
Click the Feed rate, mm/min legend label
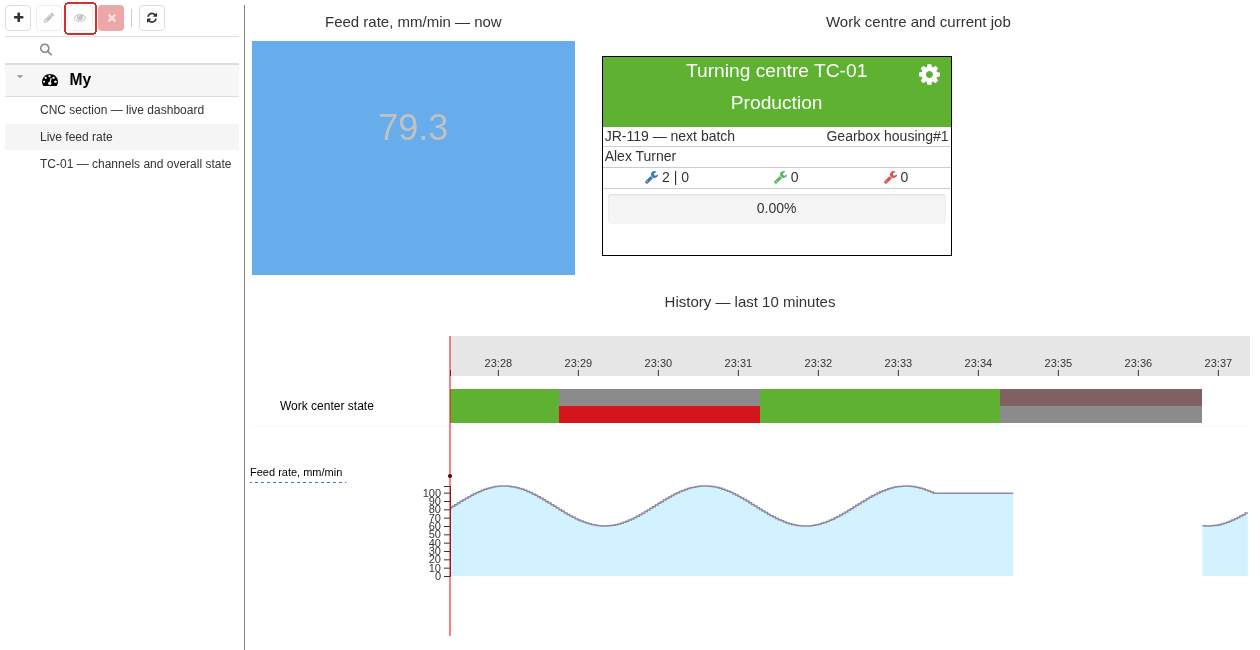tap(296, 472)
